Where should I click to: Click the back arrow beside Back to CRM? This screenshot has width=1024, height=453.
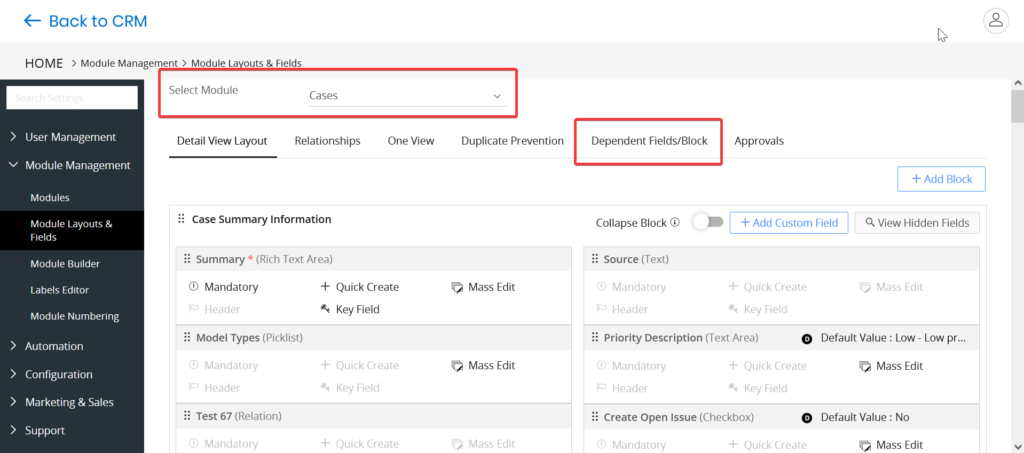(x=32, y=21)
